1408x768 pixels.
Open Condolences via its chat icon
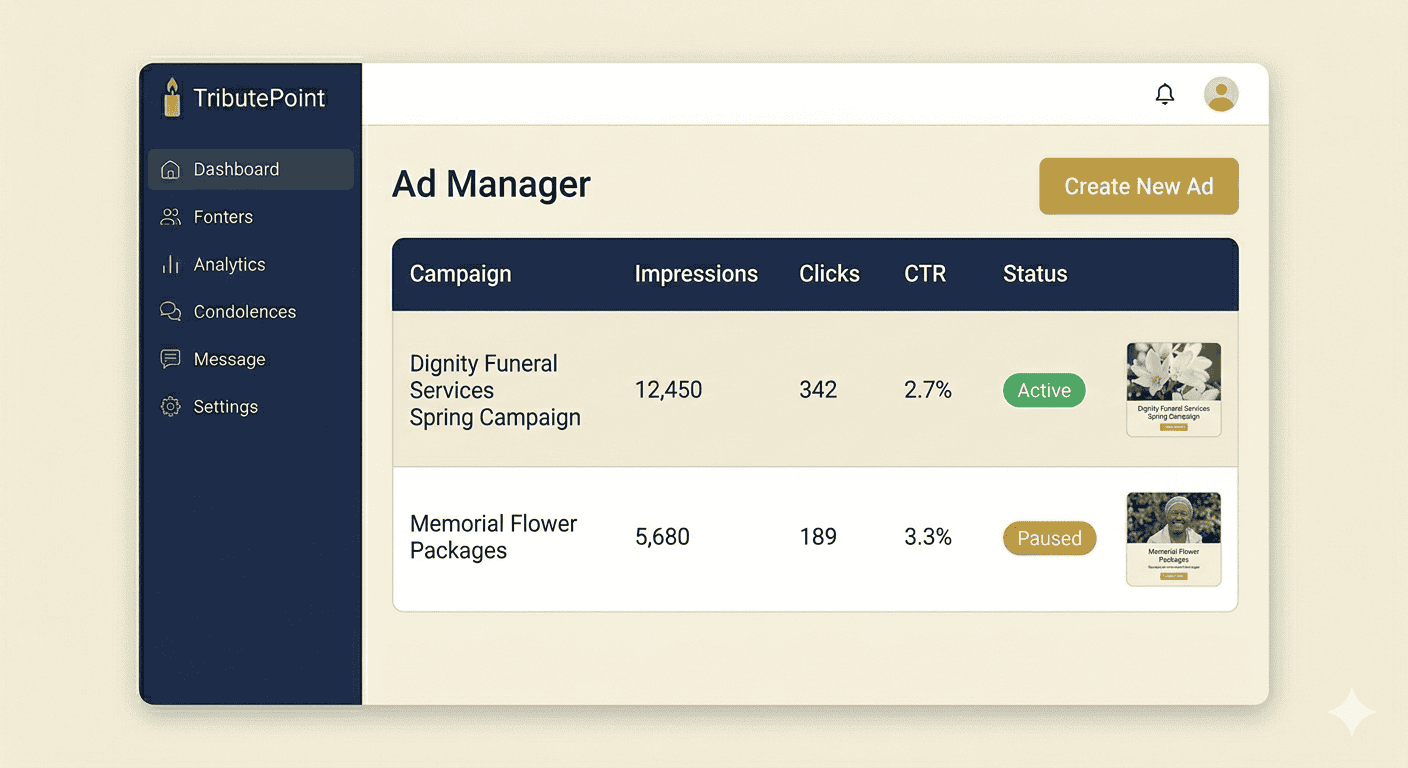(x=170, y=311)
